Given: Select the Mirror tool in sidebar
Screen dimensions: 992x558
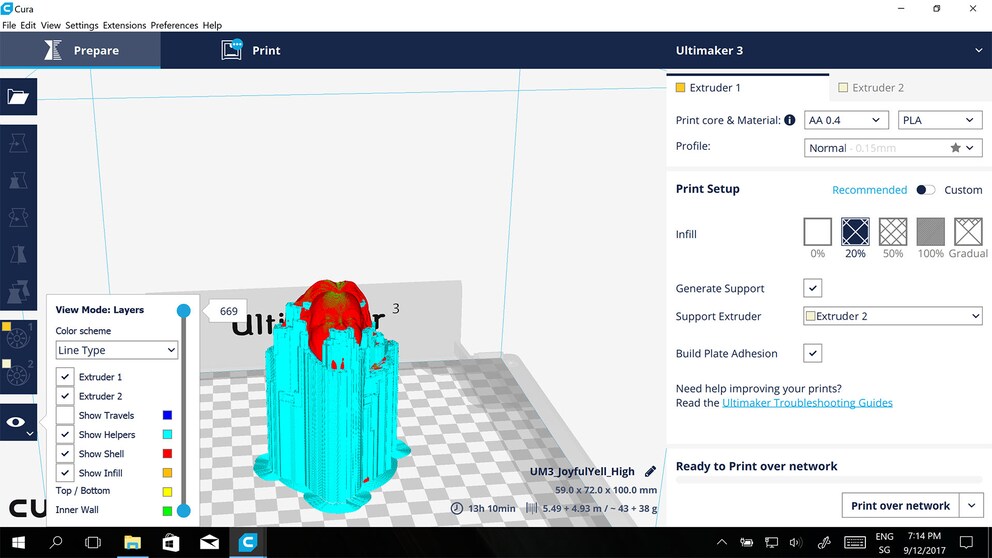Looking at the screenshot, I should click(18, 254).
